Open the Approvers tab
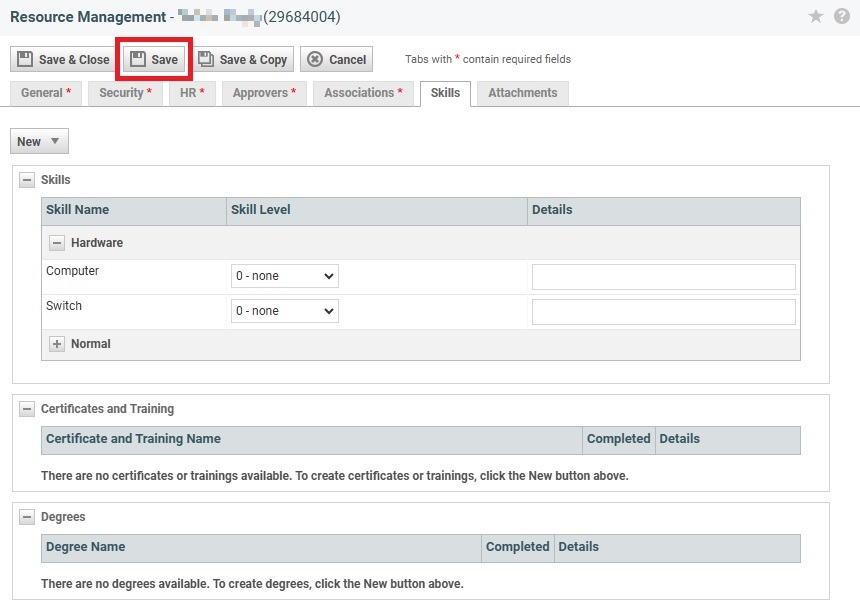Screen dimensions: 860x612 coord(264,93)
